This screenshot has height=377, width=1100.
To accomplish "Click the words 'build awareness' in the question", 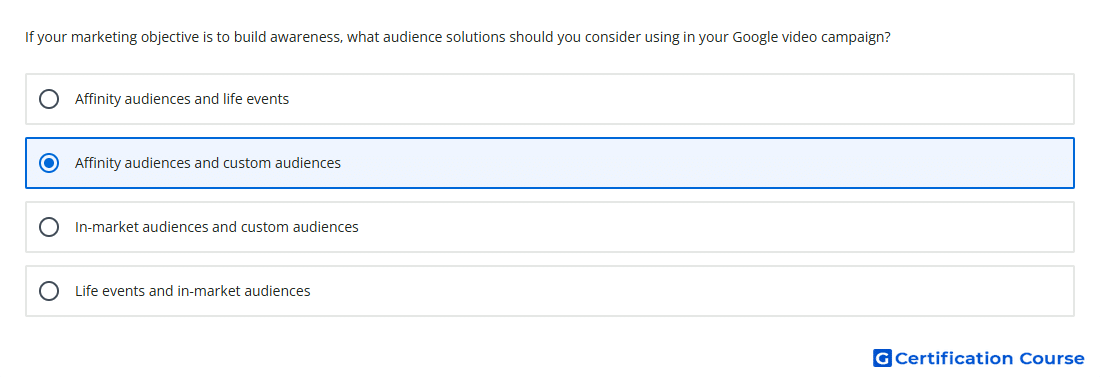I will pos(289,37).
